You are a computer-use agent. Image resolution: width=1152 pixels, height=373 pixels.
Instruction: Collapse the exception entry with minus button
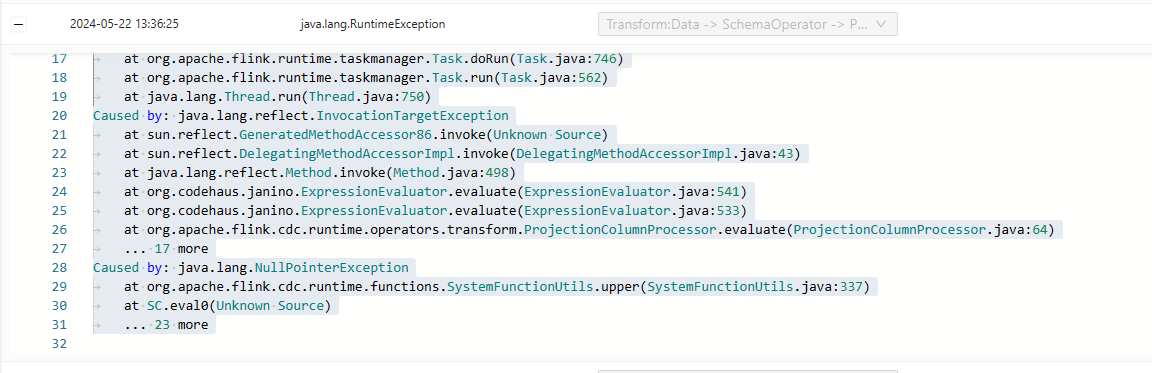point(19,24)
